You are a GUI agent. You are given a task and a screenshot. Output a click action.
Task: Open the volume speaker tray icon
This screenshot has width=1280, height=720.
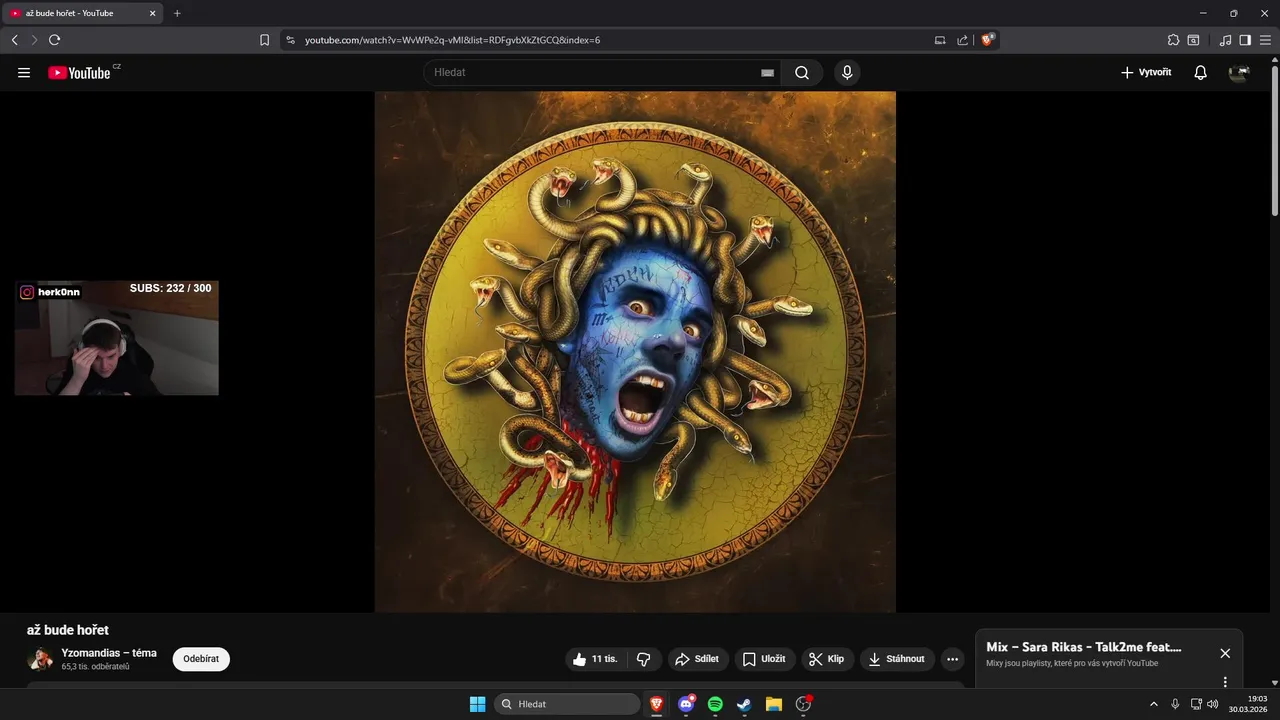[x=1213, y=704]
